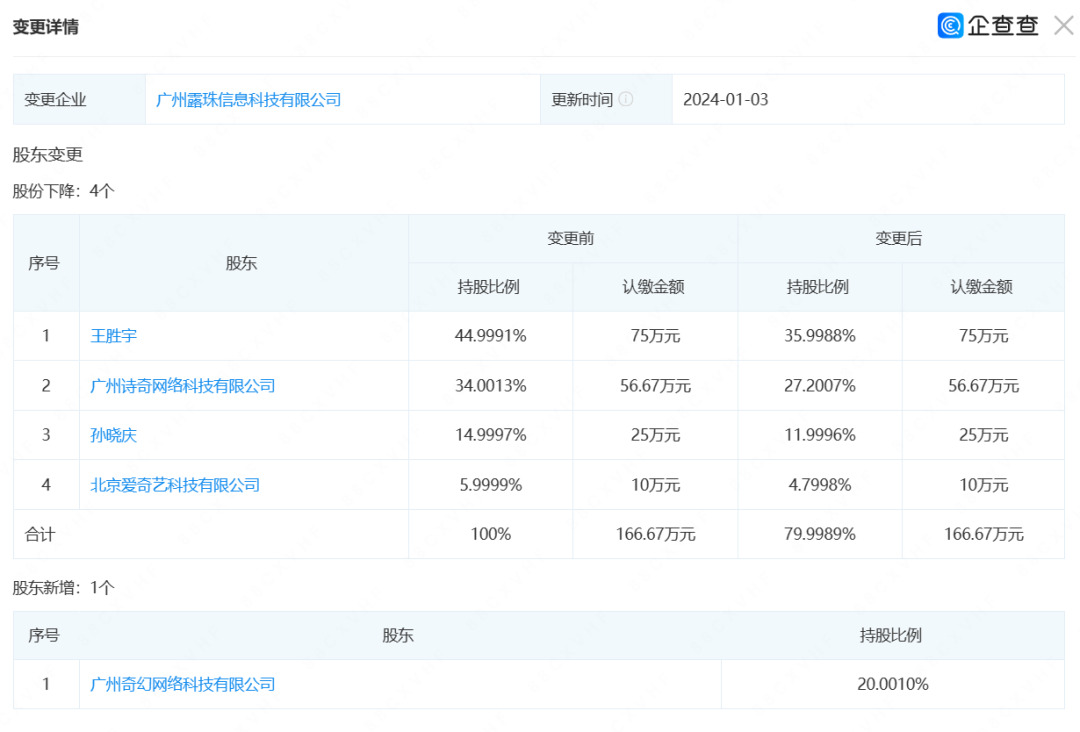Screen dimensions: 1080x732
Task: Click the 合计 total row label
Action: pyautogui.click(x=40, y=535)
